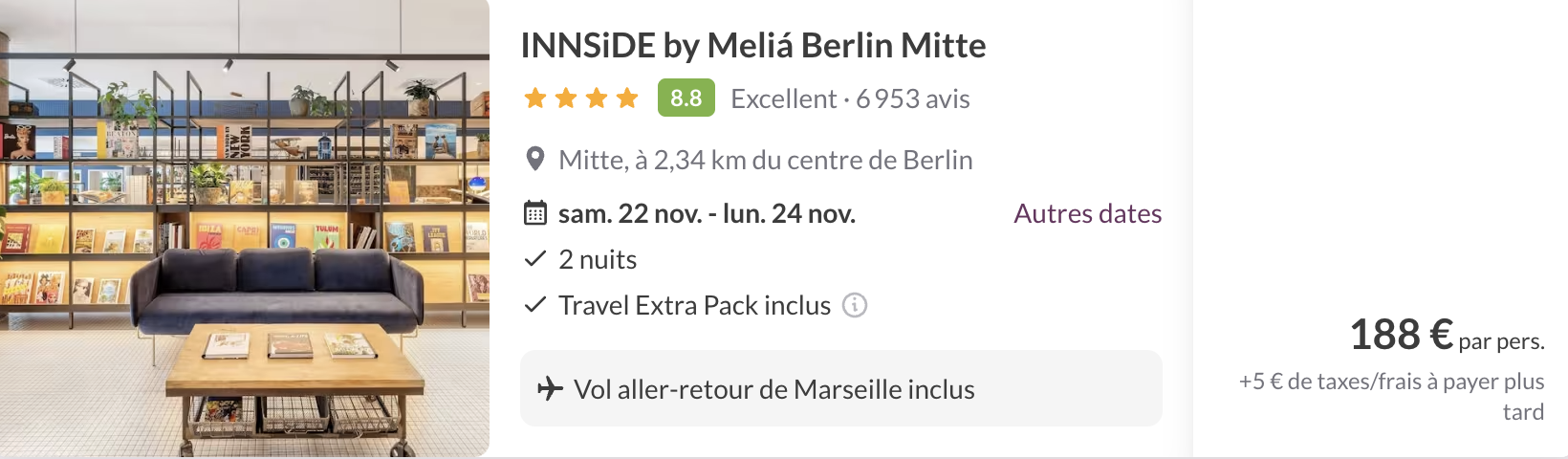Click the info icon beside Travel Extra Pack

point(854,305)
